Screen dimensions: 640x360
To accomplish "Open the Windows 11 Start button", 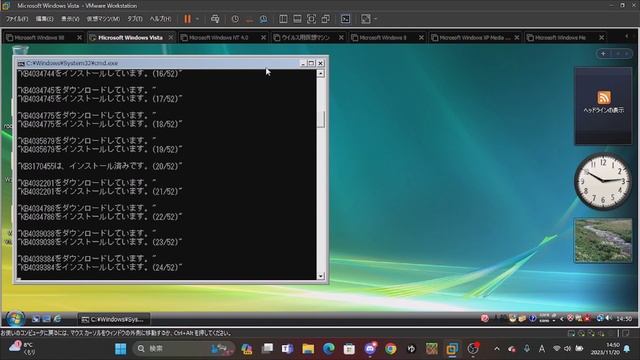I will coord(120,349).
